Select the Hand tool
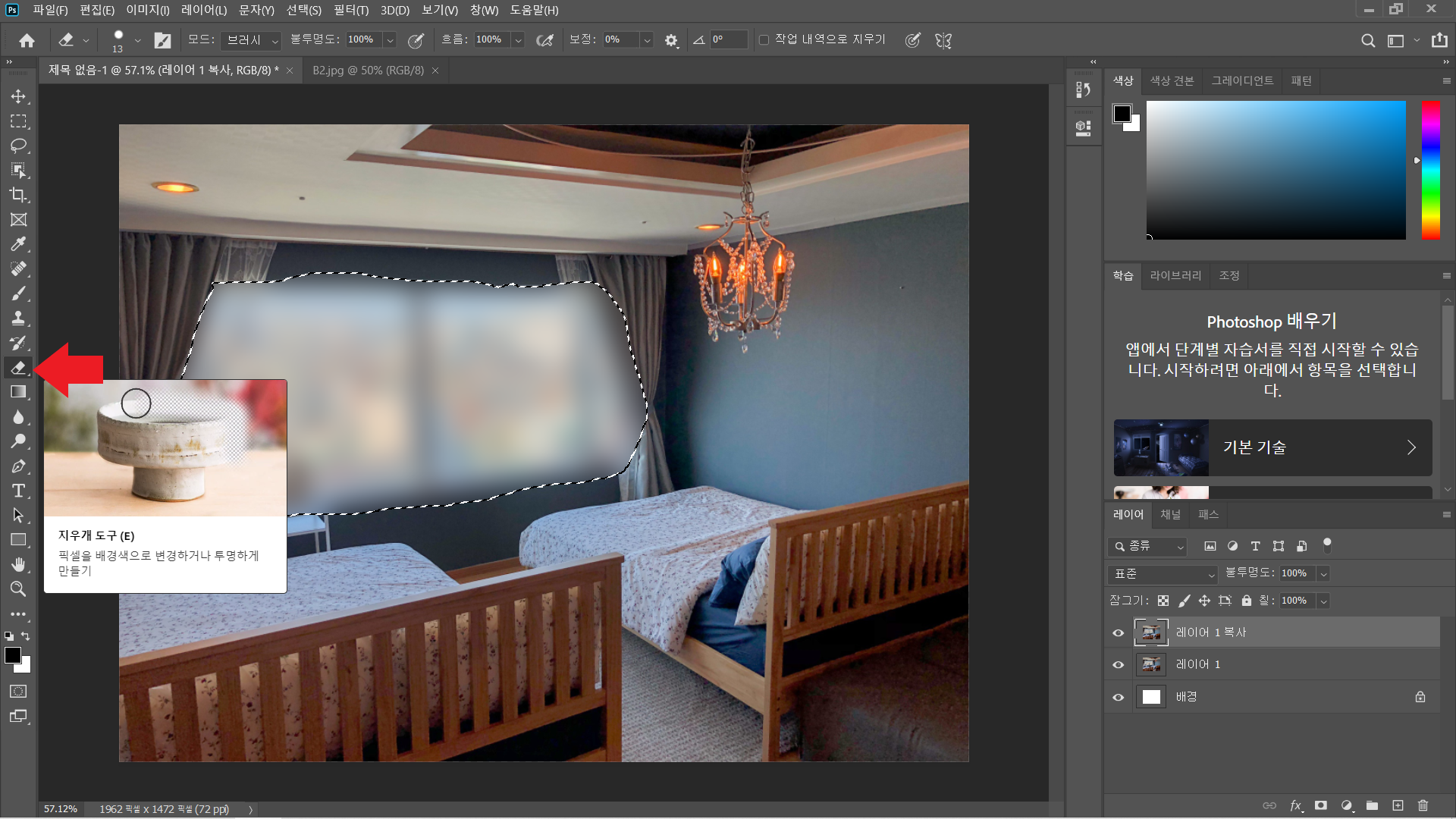Image resolution: width=1456 pixels, height=819 pixels. click(18, 564)
